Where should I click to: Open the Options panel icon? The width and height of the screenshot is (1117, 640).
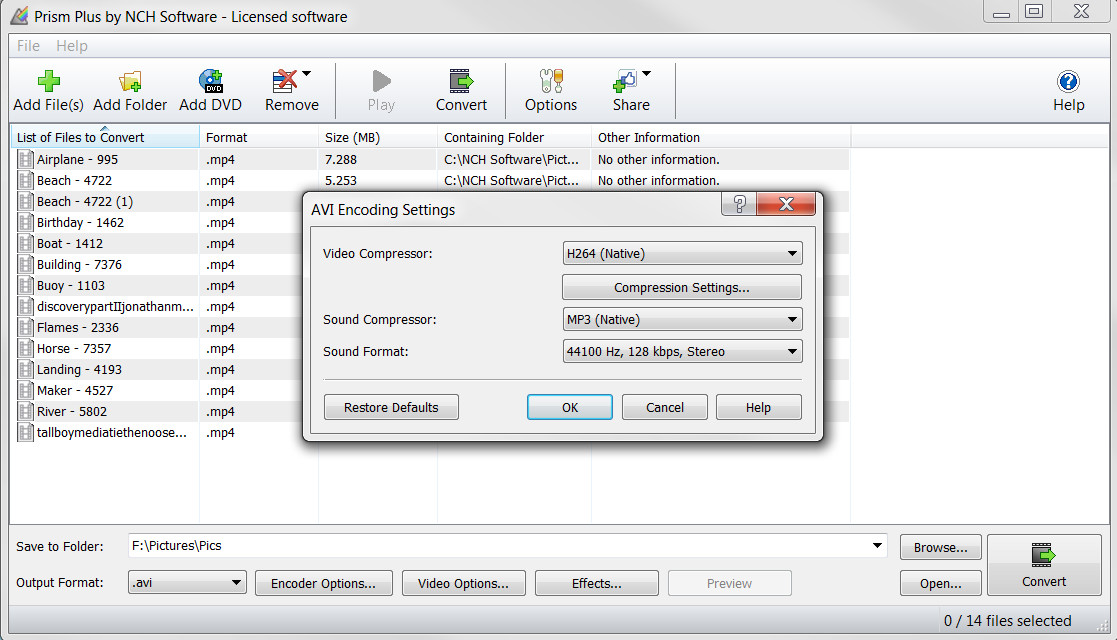click(549, 80)
